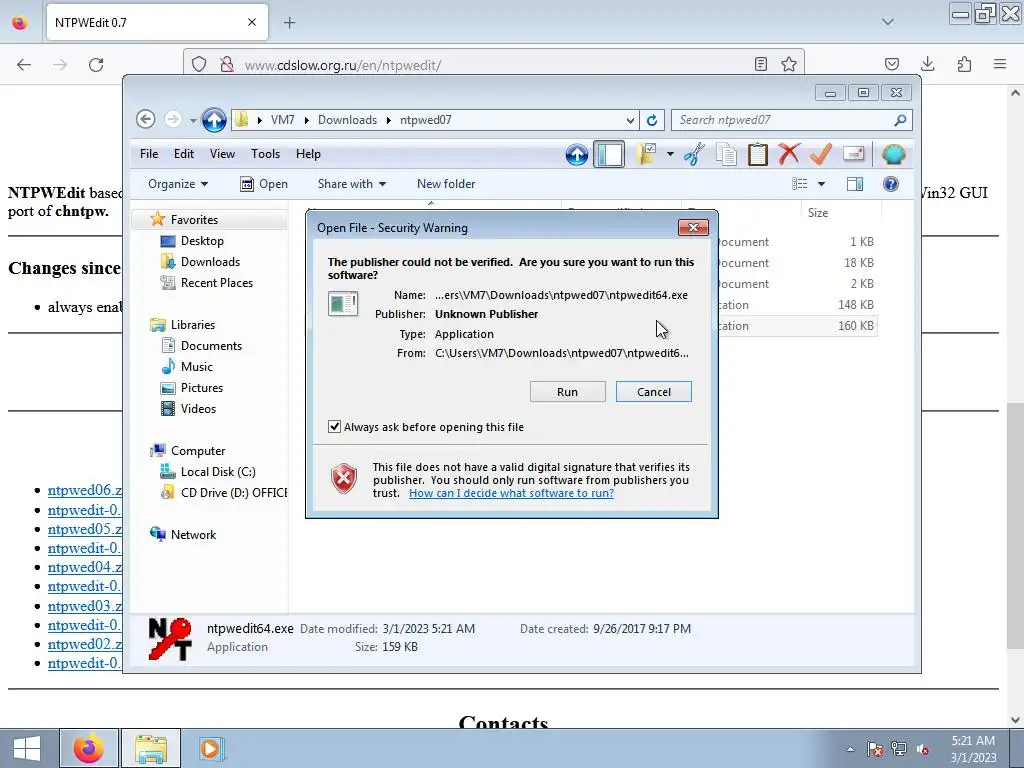Open the Edit menu in Explorer
Viewport: 1024px width, 768px height.
click(184, 154)
